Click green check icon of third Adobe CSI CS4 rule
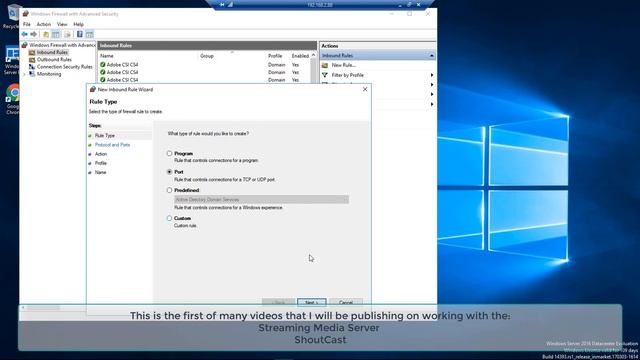640x360 pixels. (x=103, y=80)
